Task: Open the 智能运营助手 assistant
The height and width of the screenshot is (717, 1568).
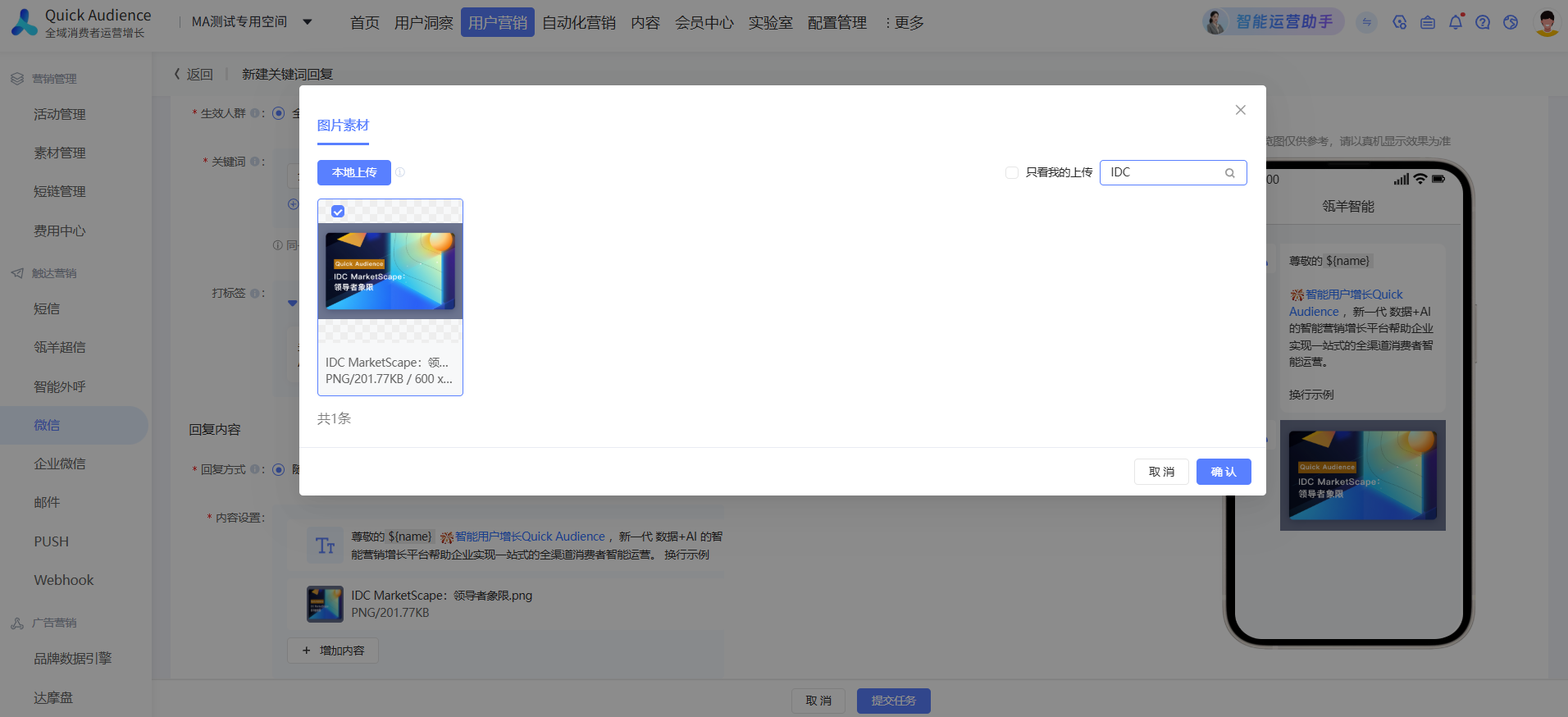Action: coord(1273,22)
